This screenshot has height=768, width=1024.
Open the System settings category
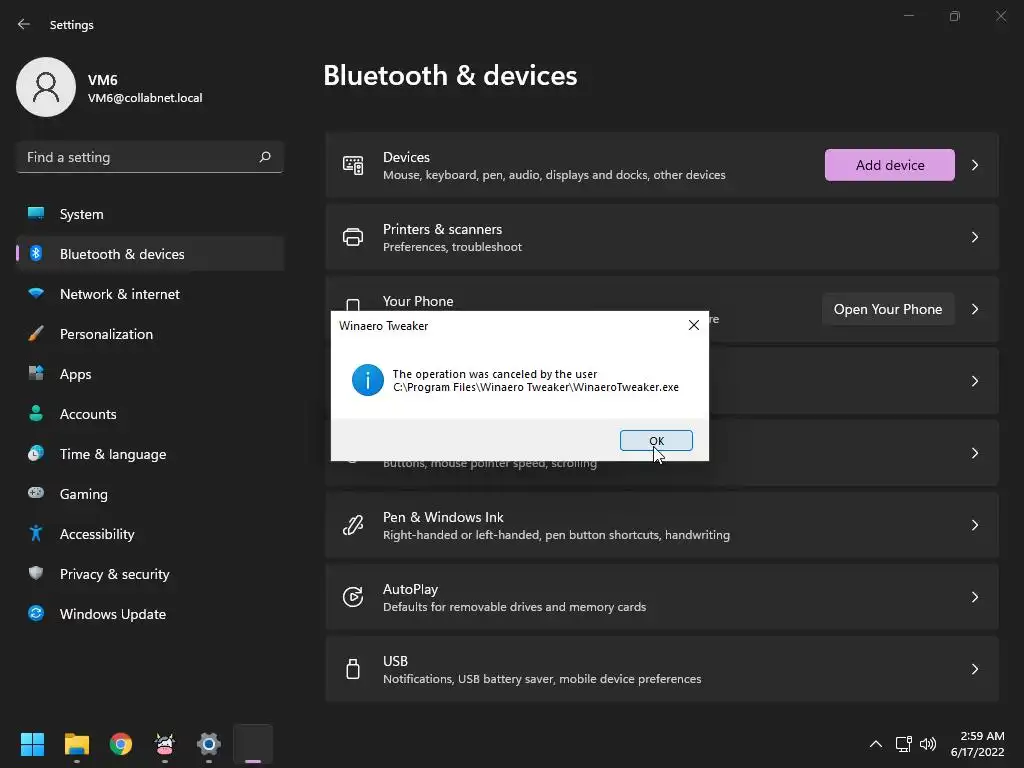point(150,214)
